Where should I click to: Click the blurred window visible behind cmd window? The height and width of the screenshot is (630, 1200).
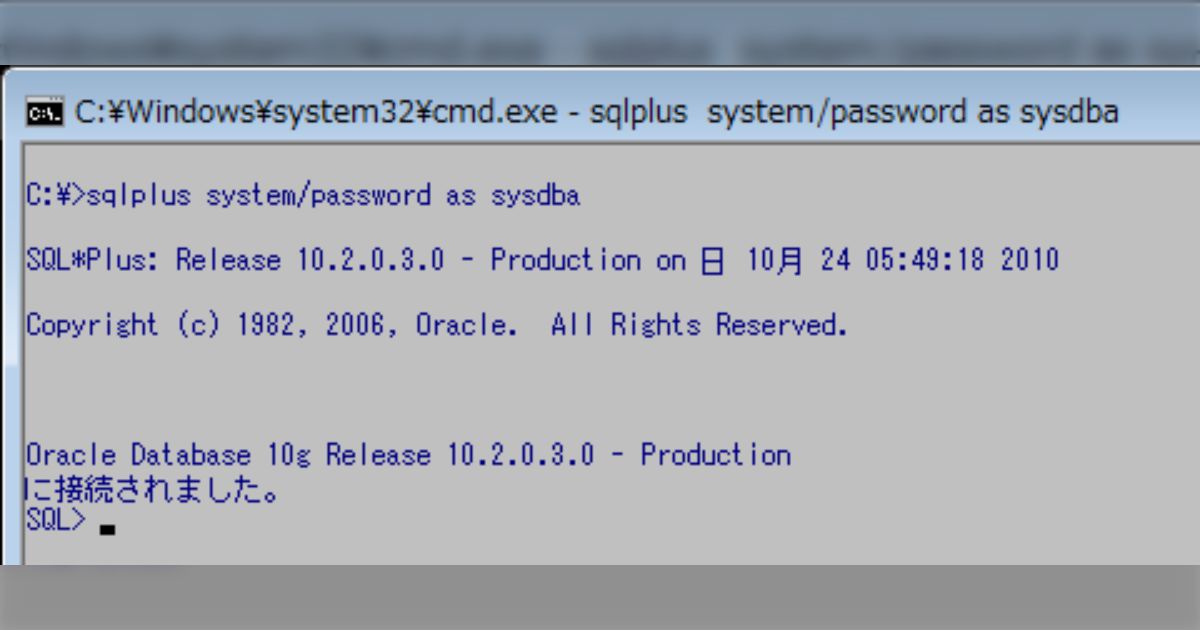[600, 40]
